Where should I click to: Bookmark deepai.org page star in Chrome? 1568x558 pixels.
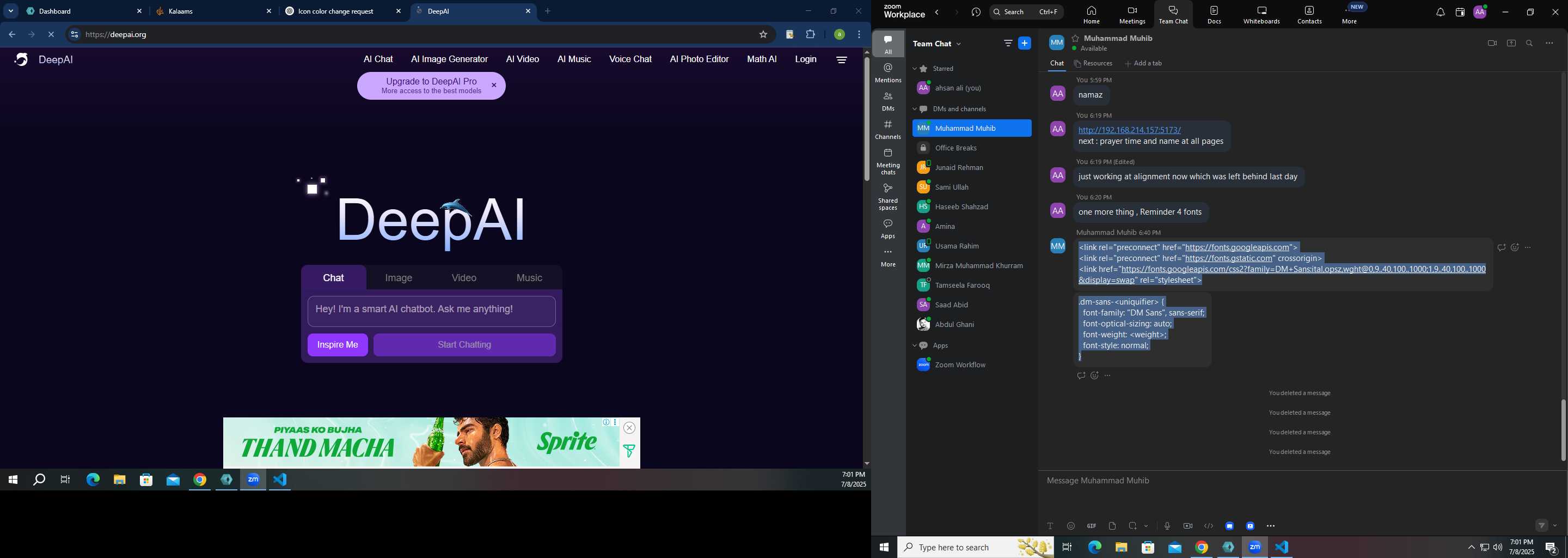point(763,35)
